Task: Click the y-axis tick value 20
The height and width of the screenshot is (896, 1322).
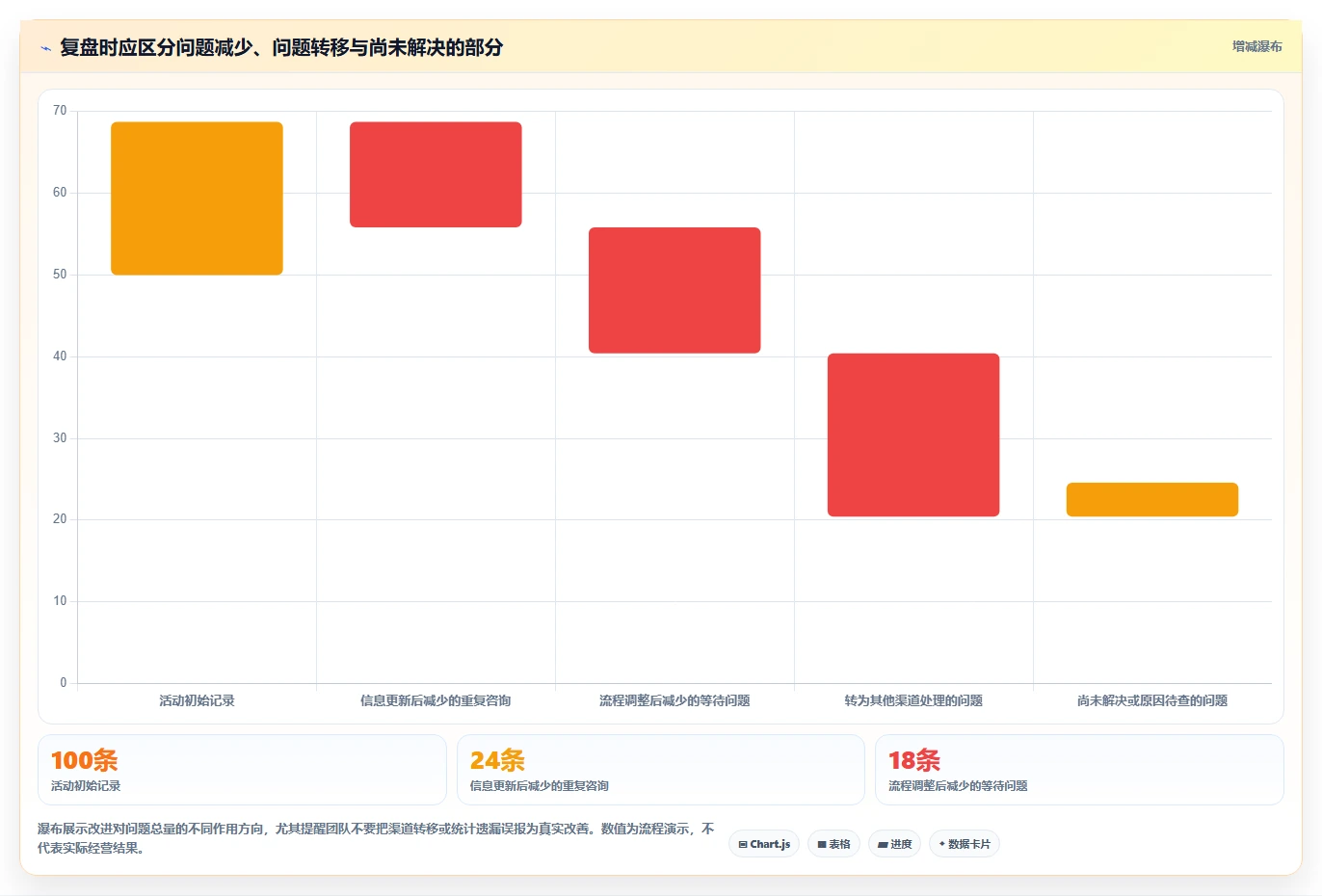Action: [x=60, y=519]
